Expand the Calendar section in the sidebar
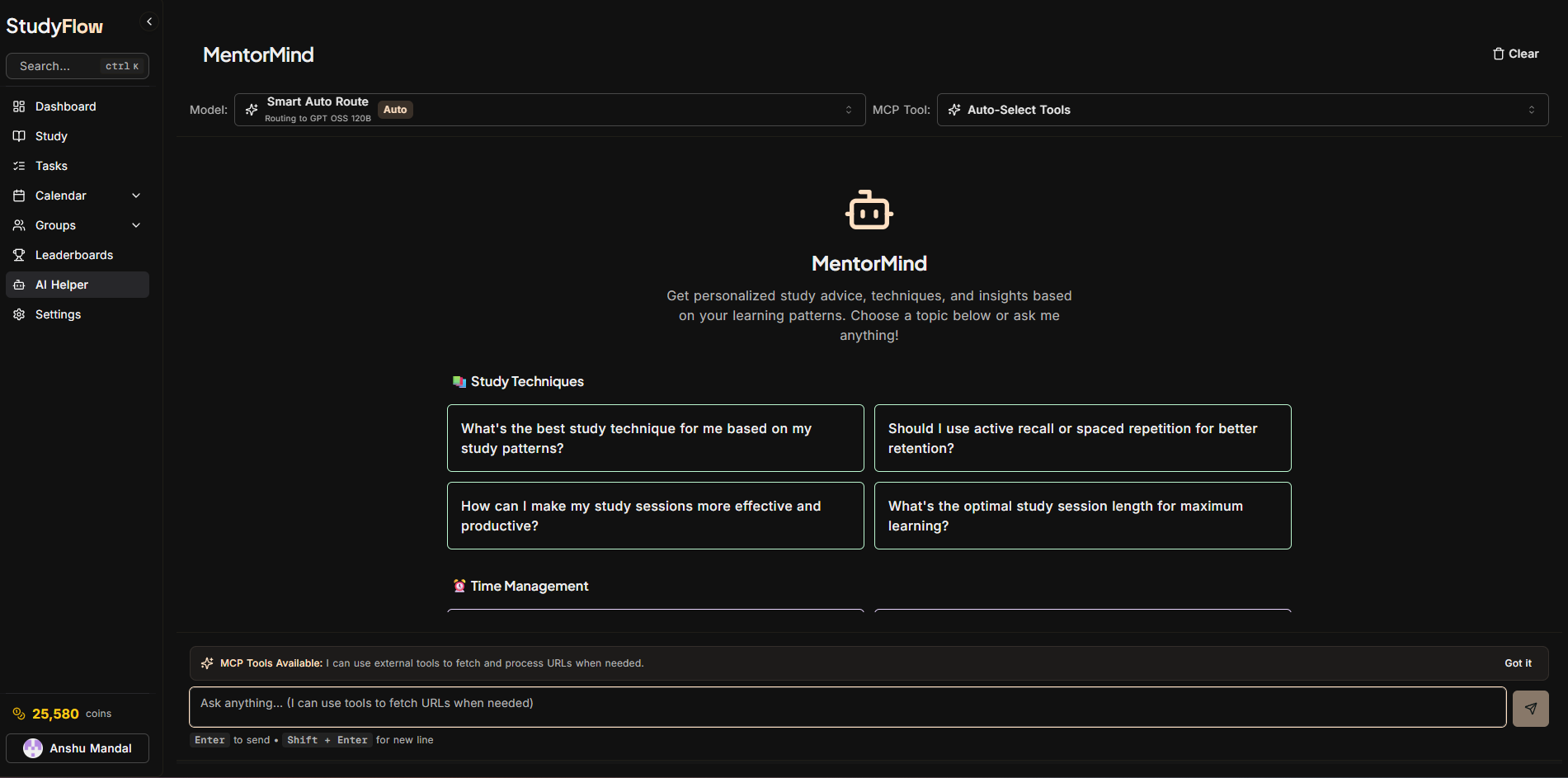The height and width of the screenshot is (778, 1568). 135,195
